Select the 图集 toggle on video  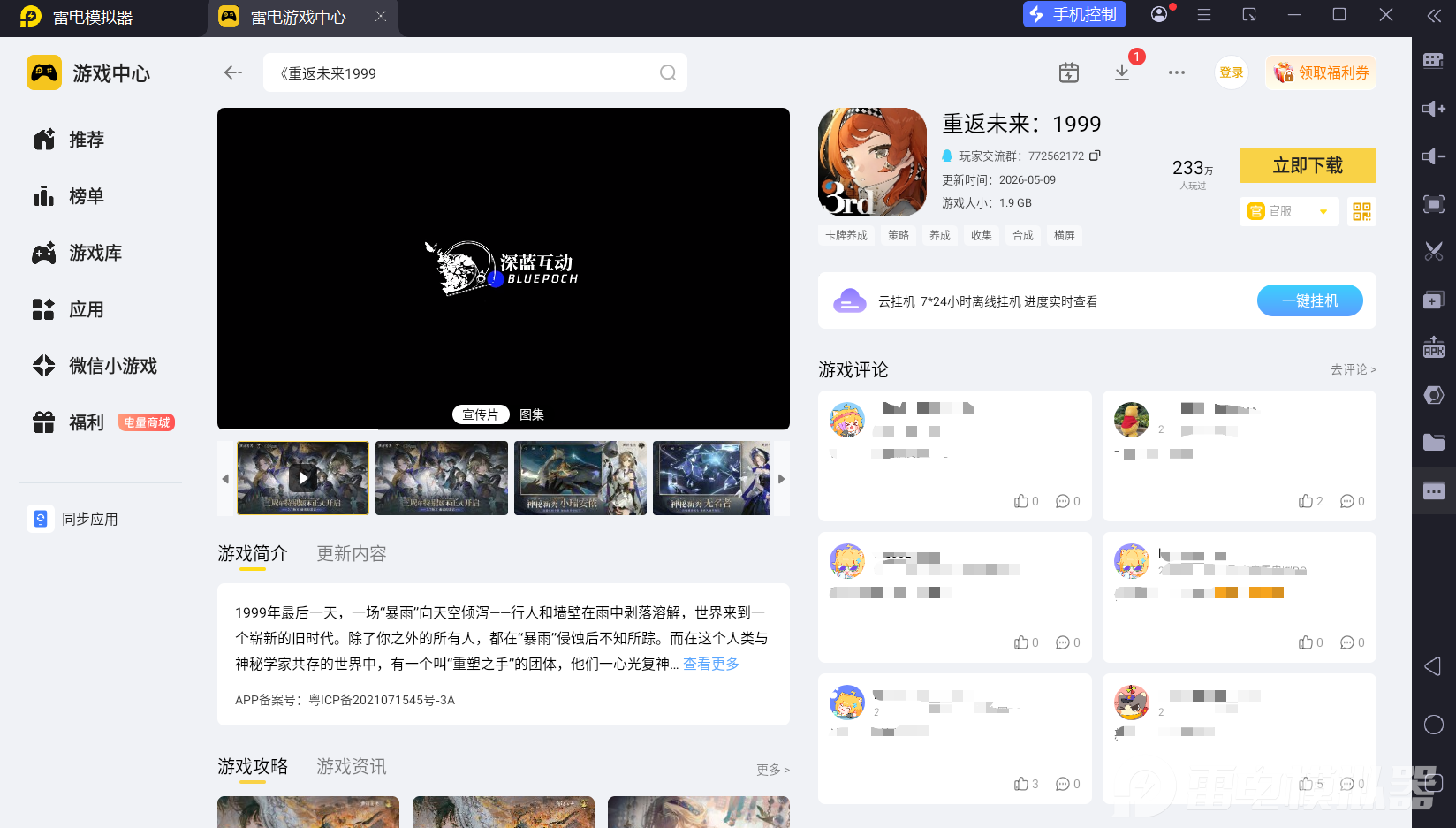tap(532, 414)
